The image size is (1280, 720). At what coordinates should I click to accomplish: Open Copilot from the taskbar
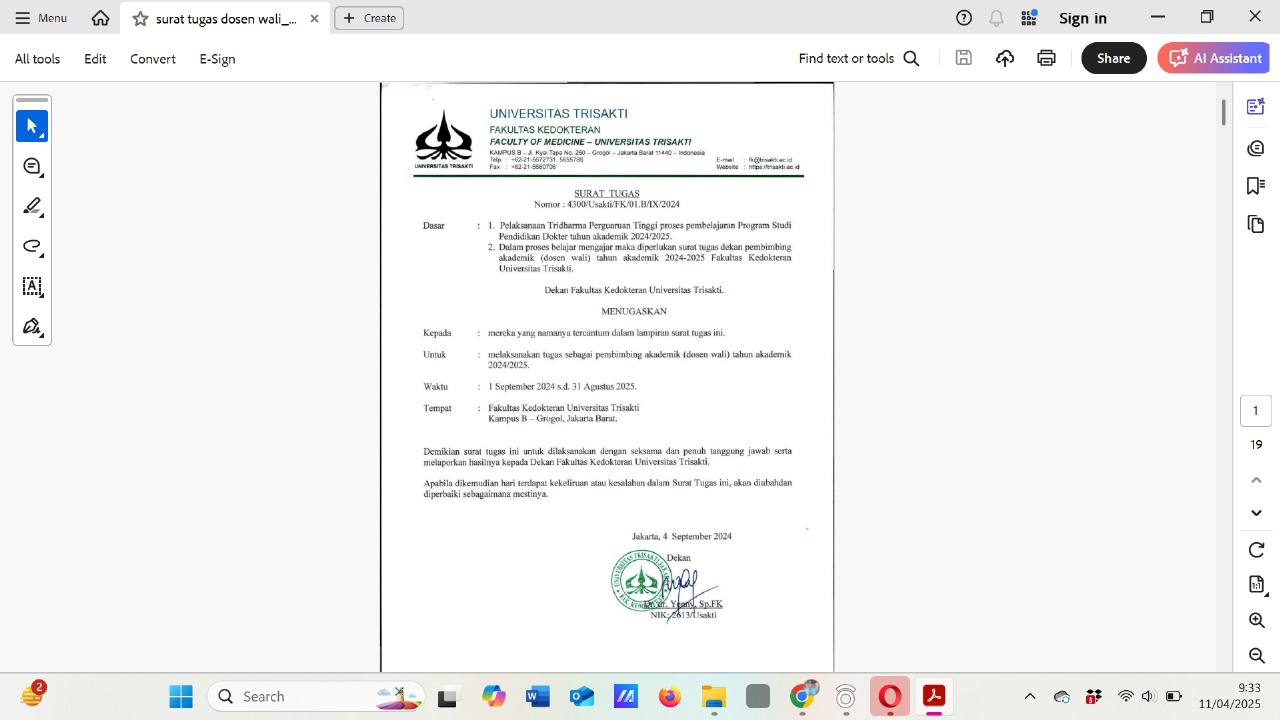click(x=494, y=696)
